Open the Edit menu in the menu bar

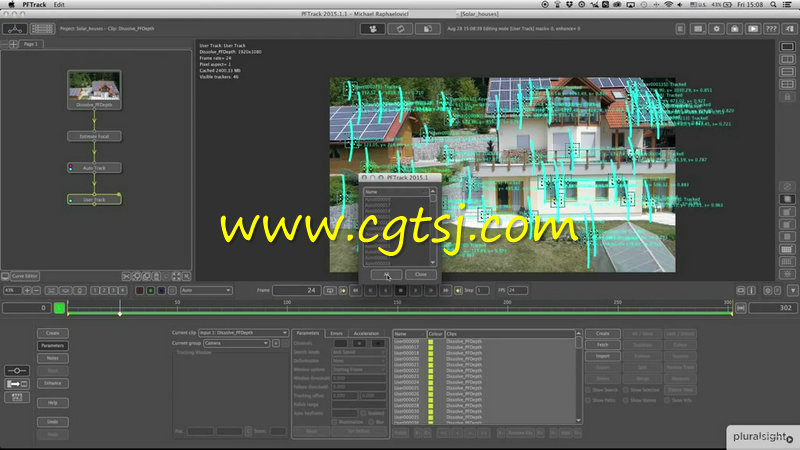[59, 4]
